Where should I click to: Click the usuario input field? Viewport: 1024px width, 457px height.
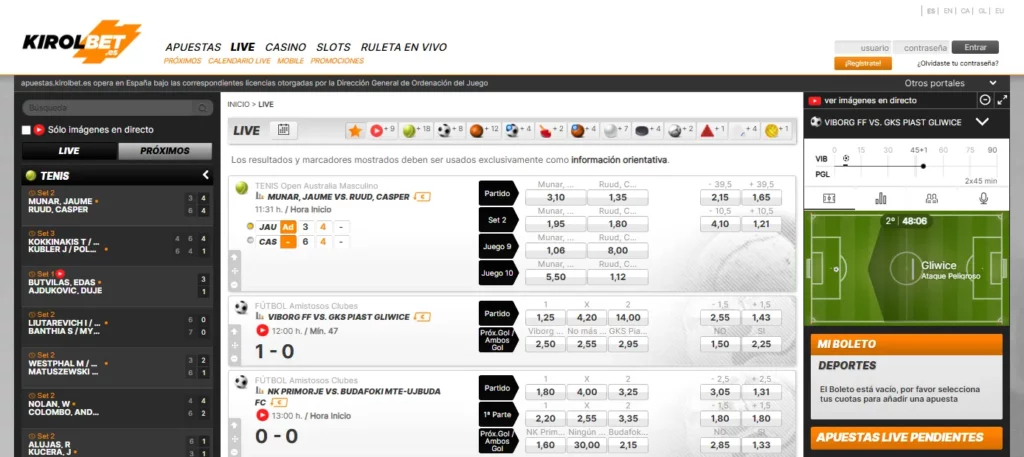pyautogui.click(x=863, y=47)
